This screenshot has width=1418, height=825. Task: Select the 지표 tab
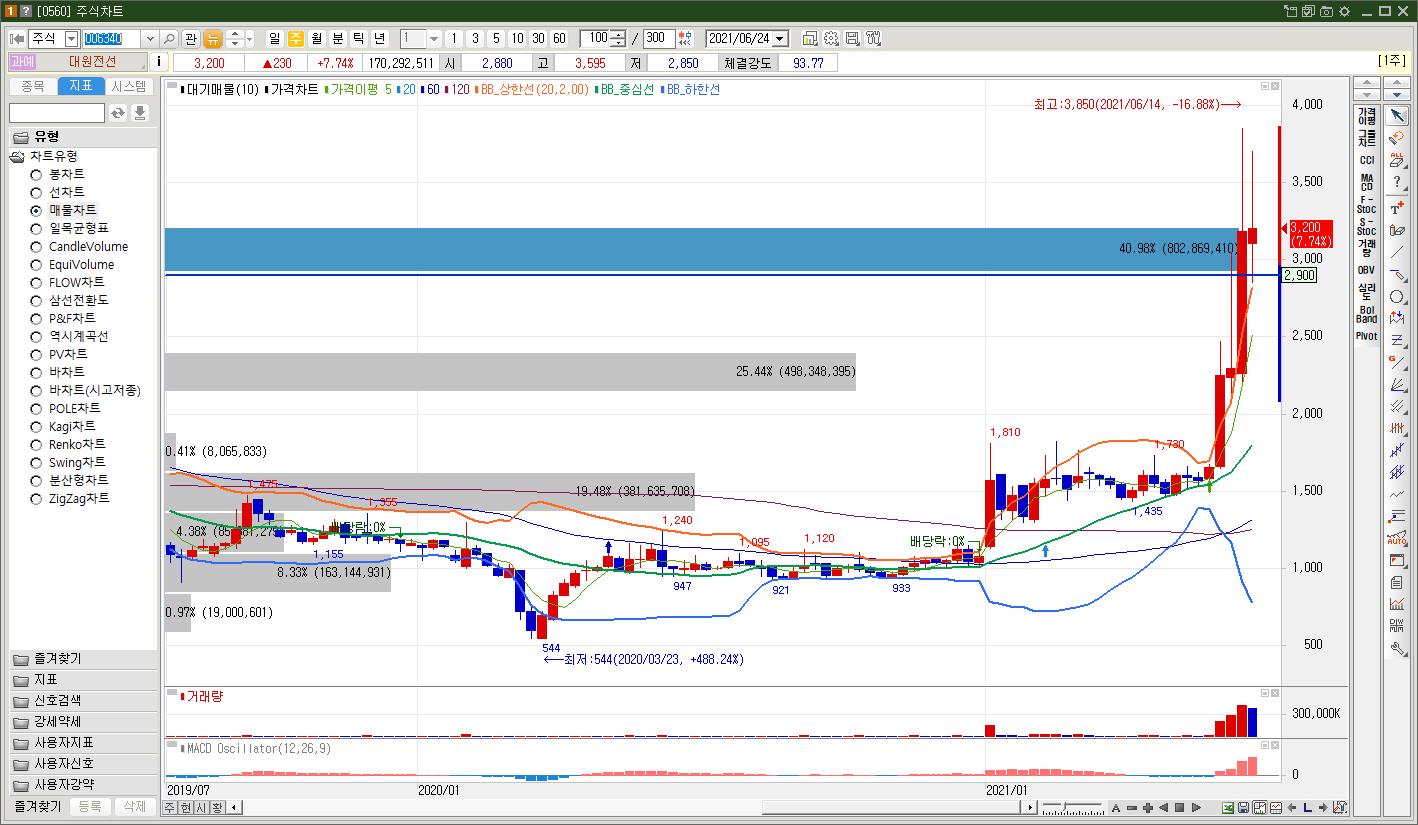[81, 87]
